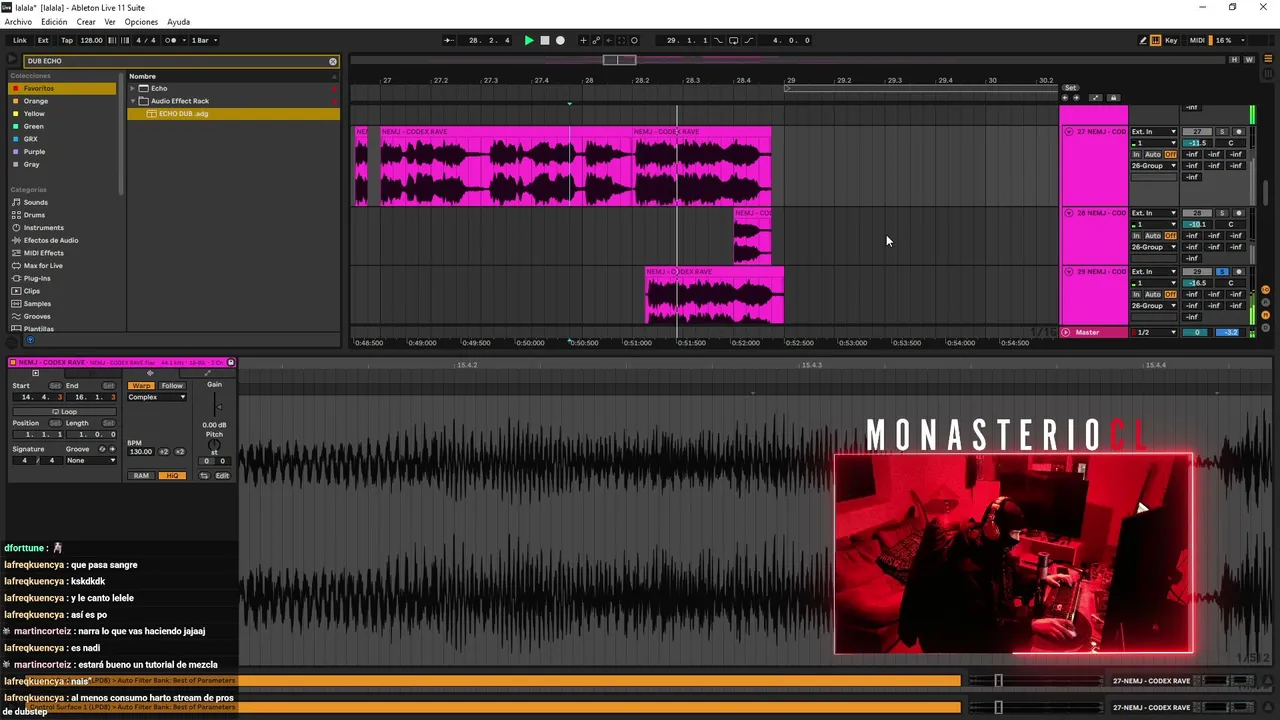Toggle the clip Loop button
The image size is (1280, 720).
[64, 412]
